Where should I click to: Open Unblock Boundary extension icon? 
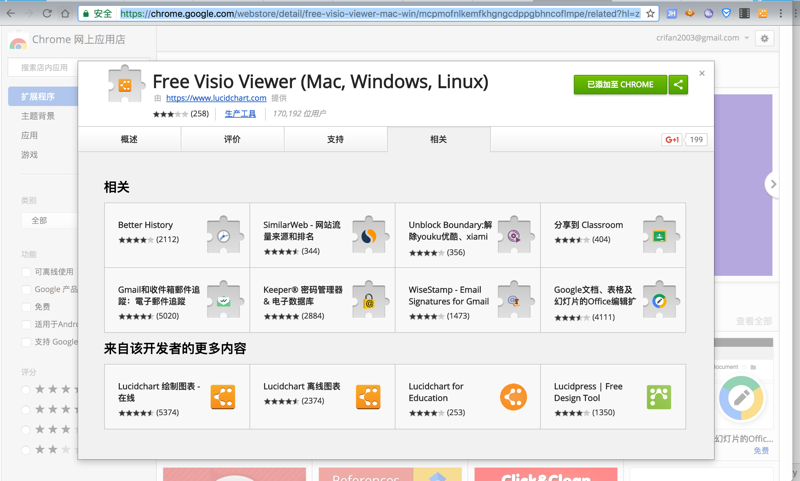click(x=514, y=235)
